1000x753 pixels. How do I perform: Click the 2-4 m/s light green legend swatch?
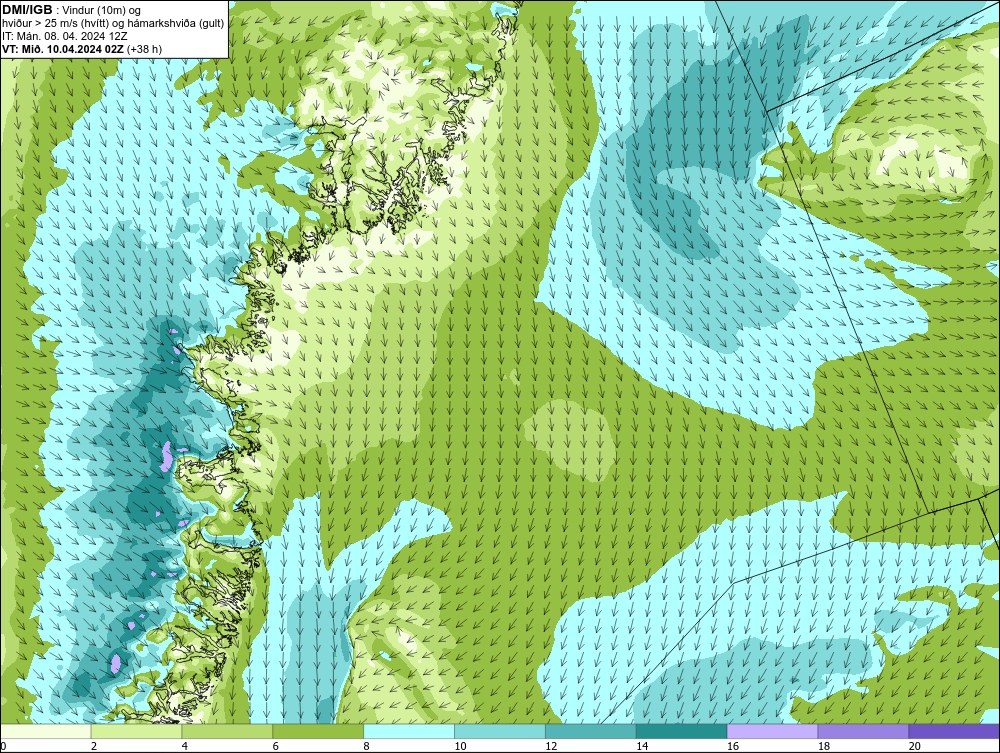point(136,731)
